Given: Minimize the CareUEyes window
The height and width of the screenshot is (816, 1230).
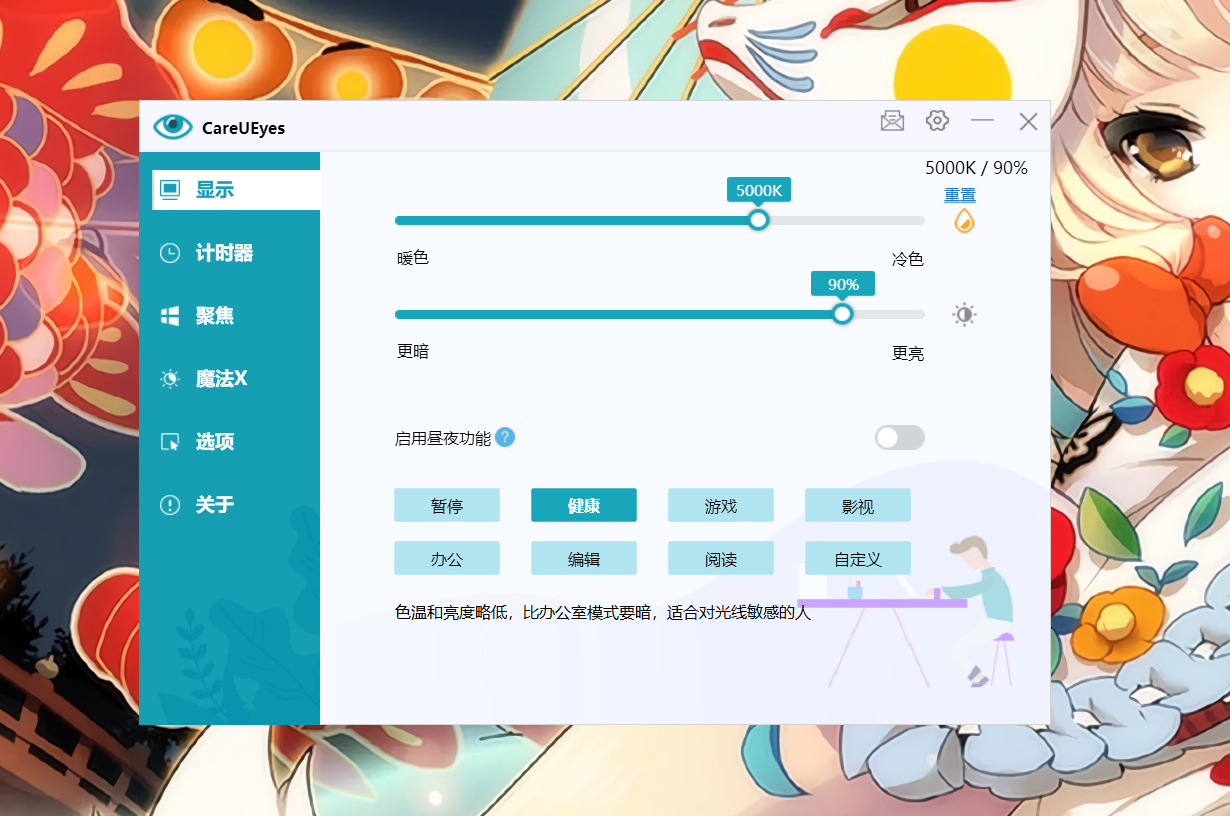Looking at the screenshot, I should click(x=982, y=121).
